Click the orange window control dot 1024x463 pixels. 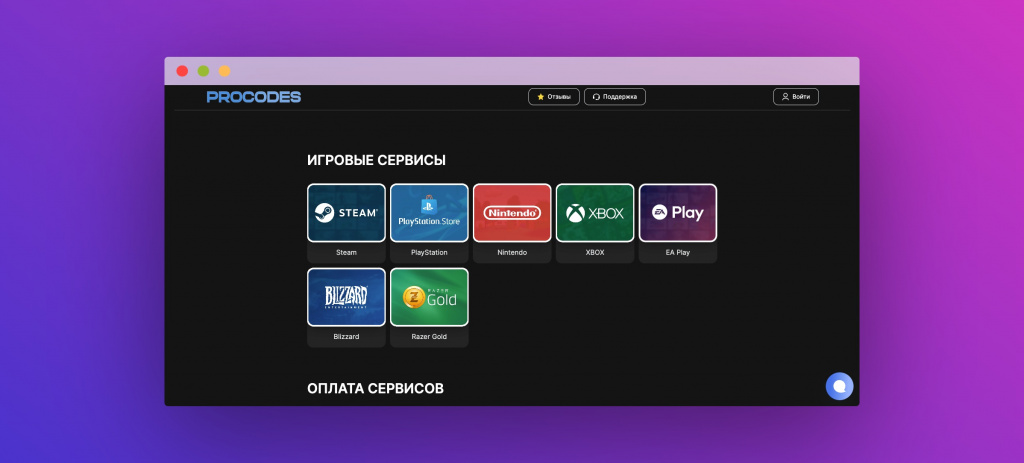[224, 71]
